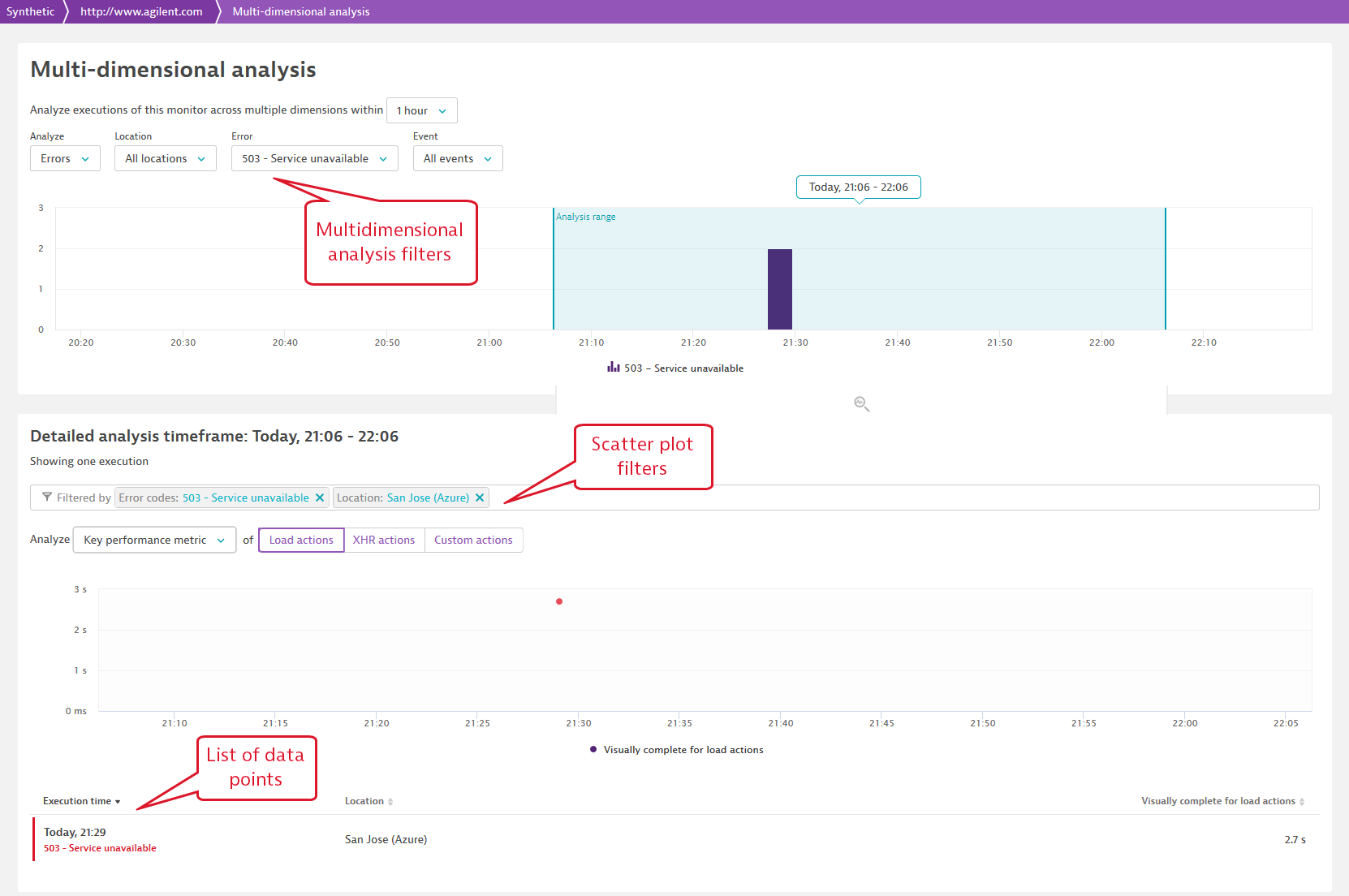1349x896 pixels.
Task: Click the 2.7 s value cell
Action: point(1295,839)
